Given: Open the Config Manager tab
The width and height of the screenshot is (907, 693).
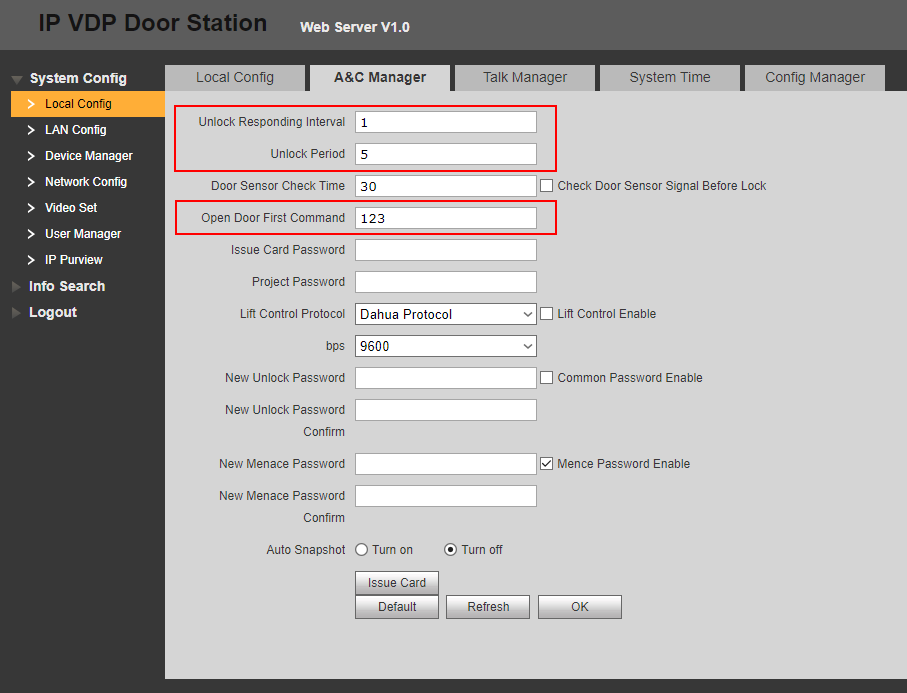Looking at the screenshot, I should coord(814,77).
